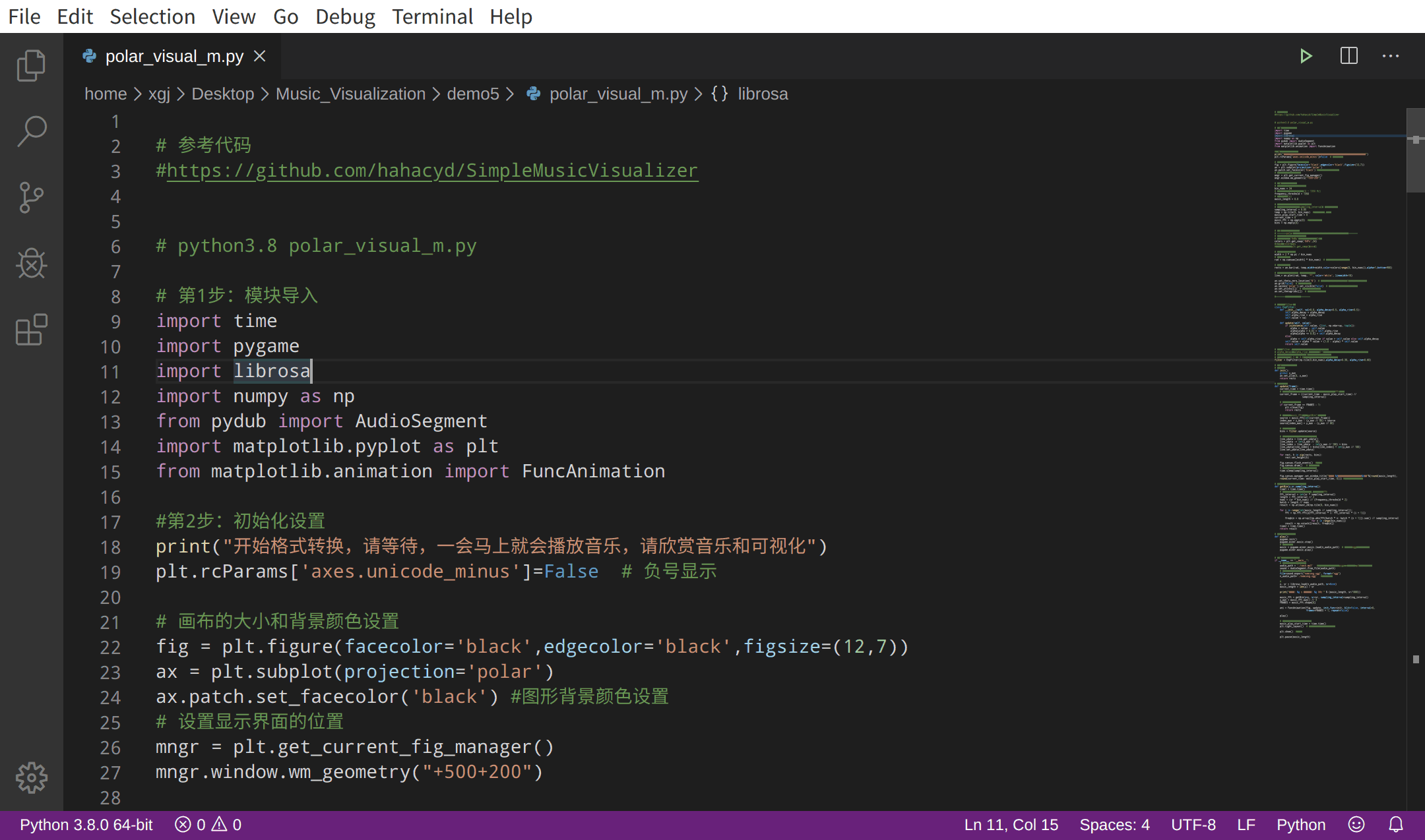This screenshot has width=1425, height=840.
Task: Click the Run Python File button
Action: 1305,55
